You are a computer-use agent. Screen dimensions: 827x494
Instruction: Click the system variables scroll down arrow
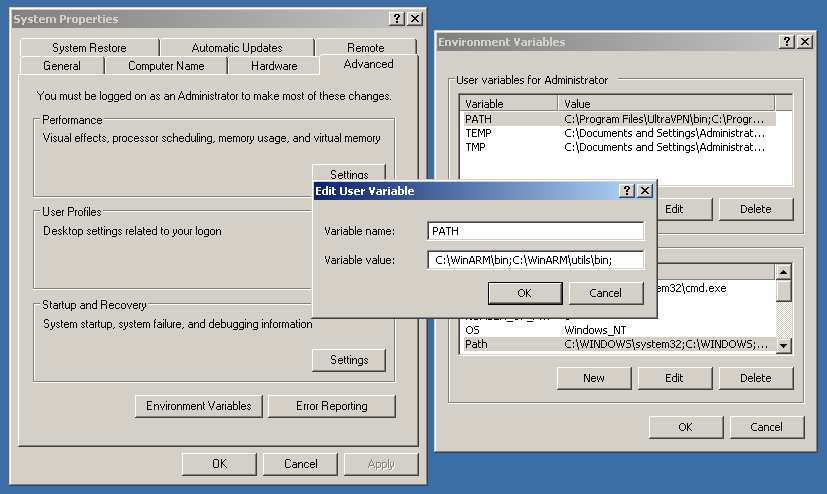point(784,346)
